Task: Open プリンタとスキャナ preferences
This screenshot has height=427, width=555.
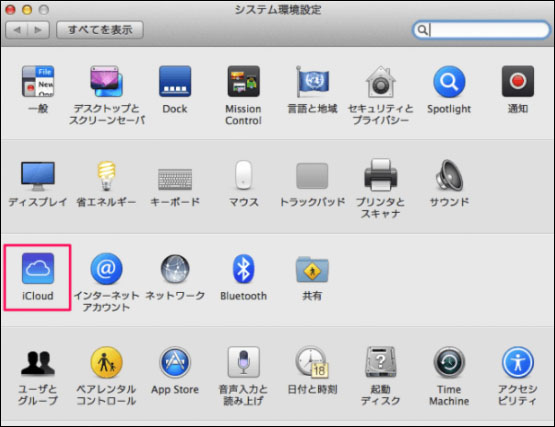Action: pos(381,175)
